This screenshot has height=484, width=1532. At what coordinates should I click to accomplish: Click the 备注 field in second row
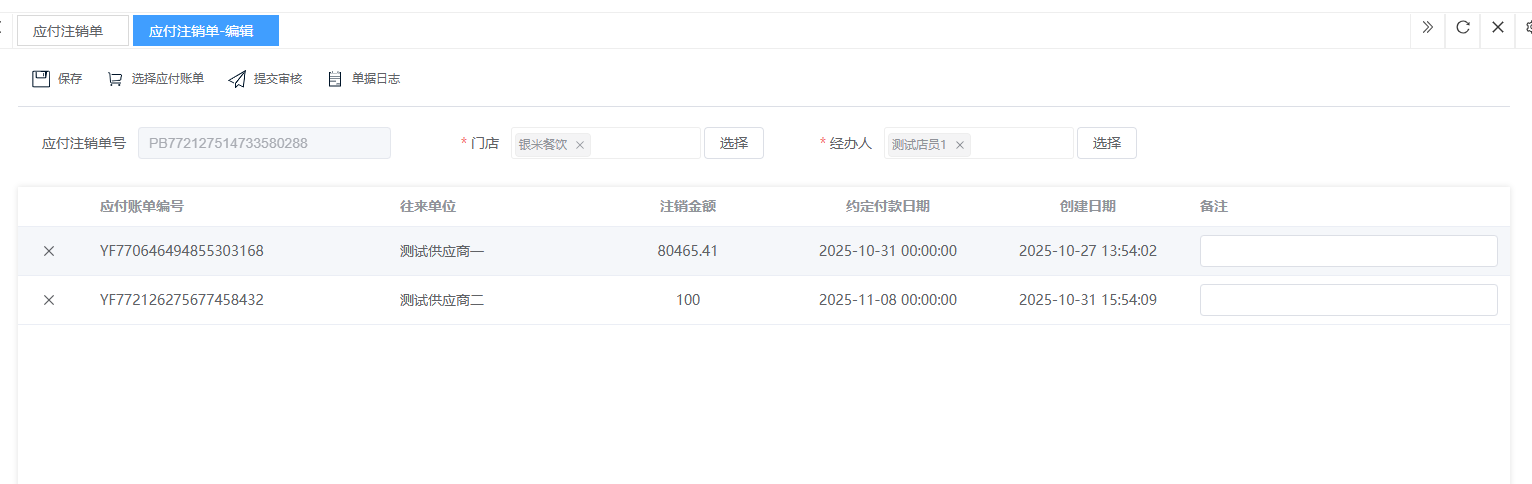(x=1348, y=300)
